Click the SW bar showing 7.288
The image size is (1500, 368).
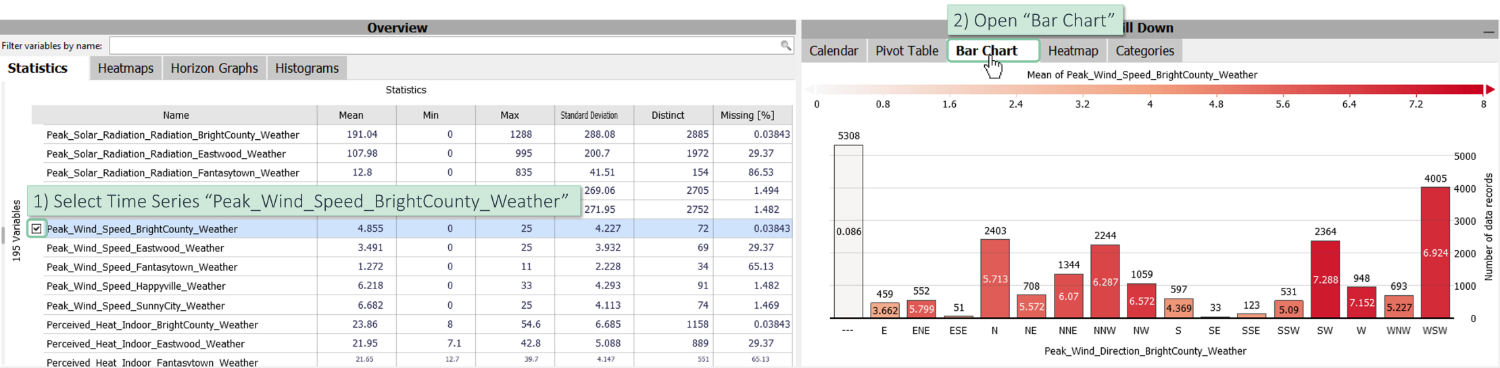click(x=1324, y=279)
